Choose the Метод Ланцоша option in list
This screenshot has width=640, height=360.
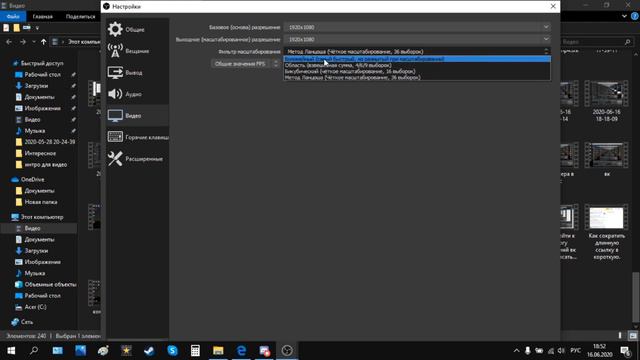(x=417, y=78)
